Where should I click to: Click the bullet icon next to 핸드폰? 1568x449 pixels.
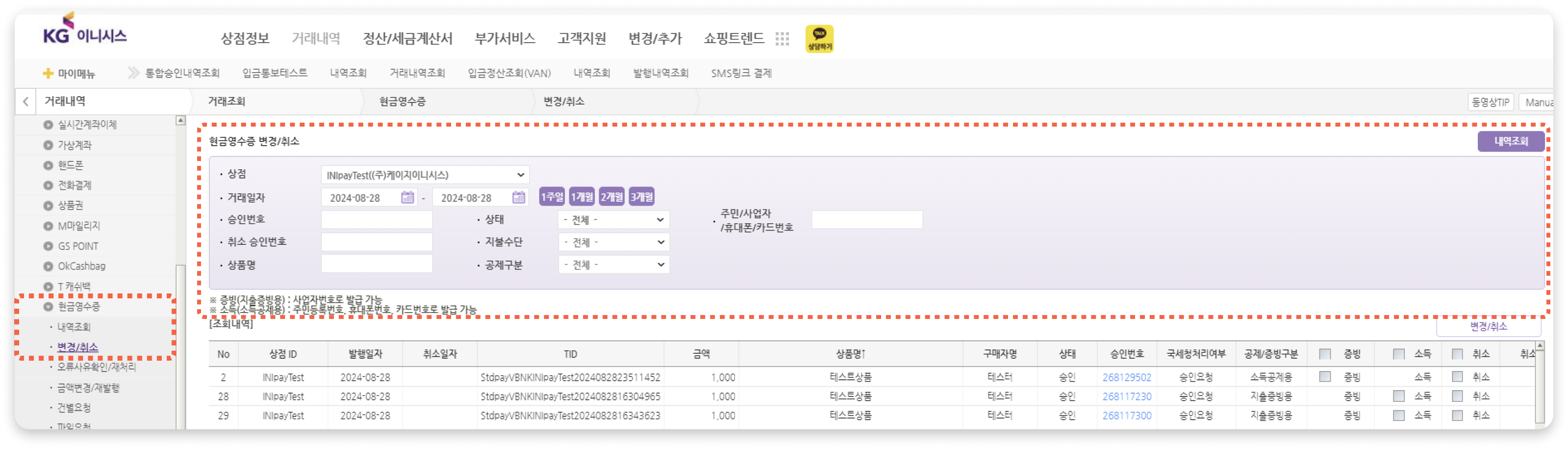coord(48,165)
